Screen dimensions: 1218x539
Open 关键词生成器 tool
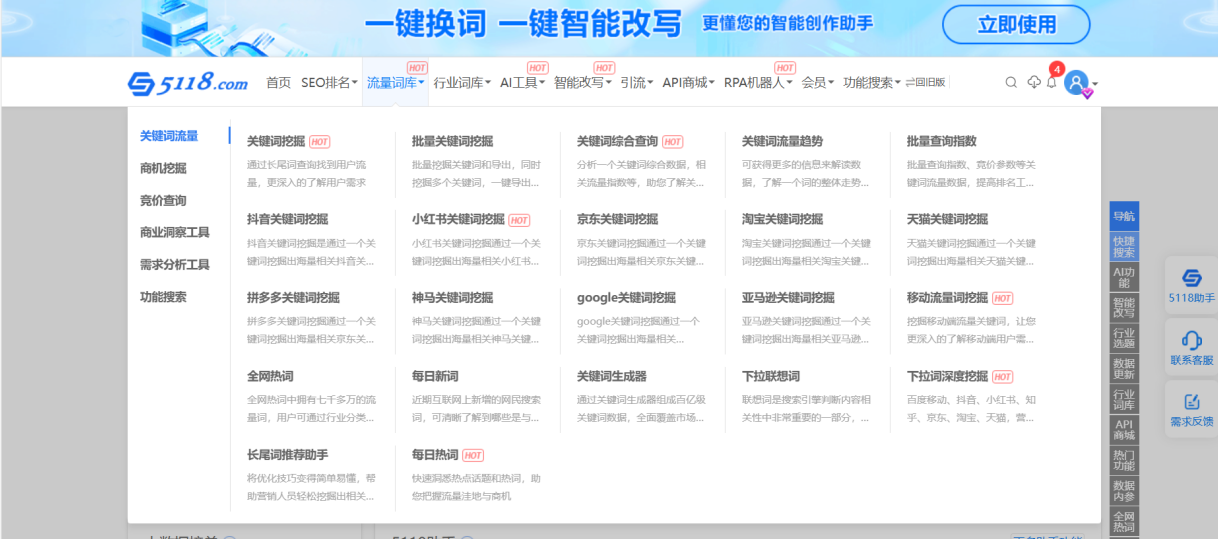pyautogui.click(x=611, y=376)
